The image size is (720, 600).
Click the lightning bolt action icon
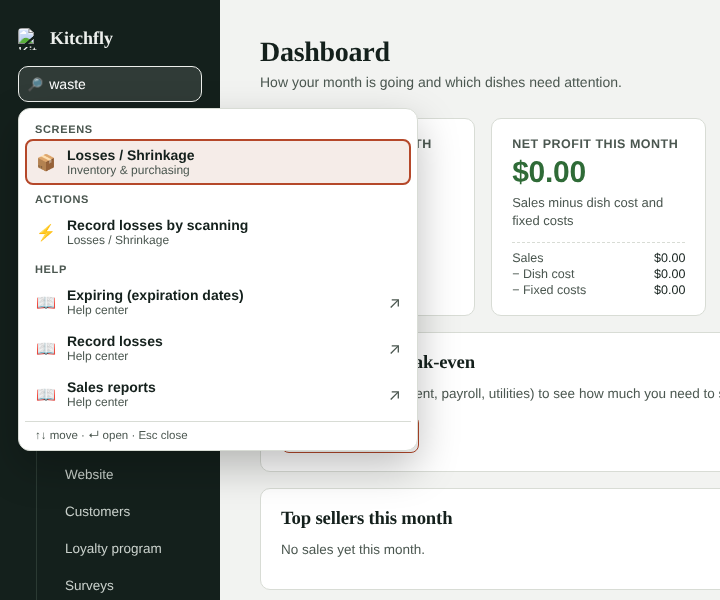coord(46,232)
